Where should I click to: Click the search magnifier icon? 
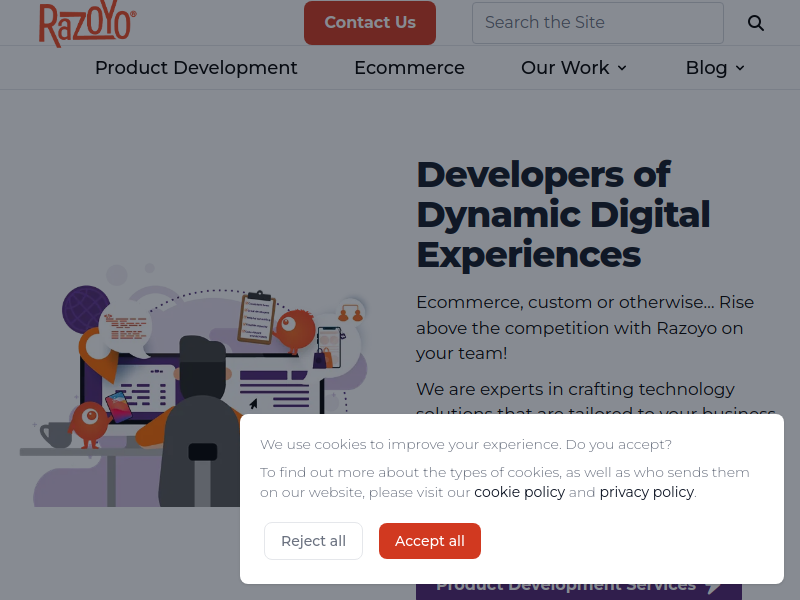(x=756, y=23)
